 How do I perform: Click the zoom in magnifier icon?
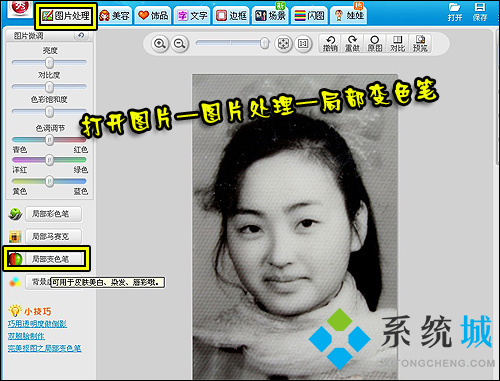coord(160,44)
